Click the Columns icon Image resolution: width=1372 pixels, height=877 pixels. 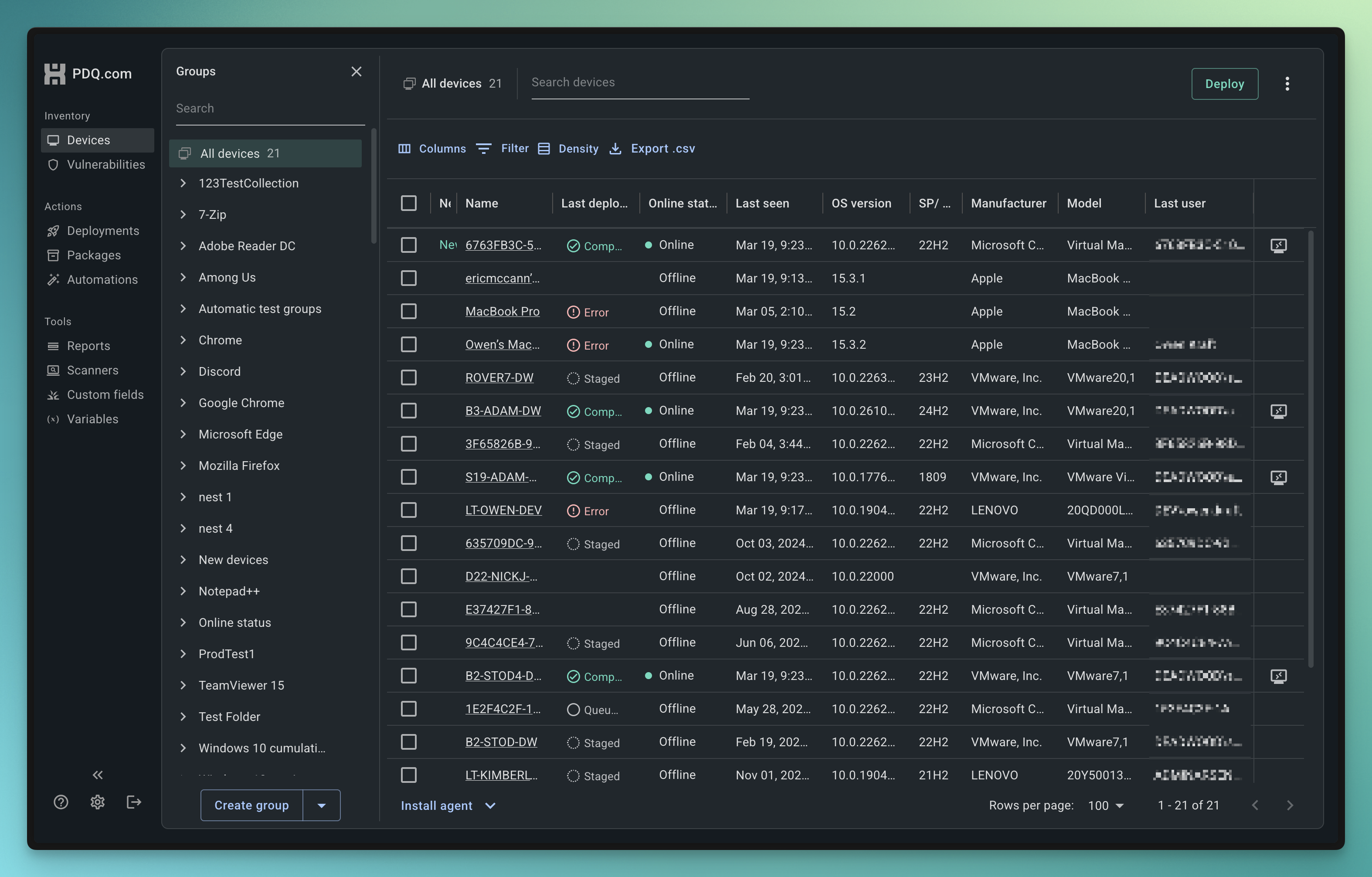tap(404, 149)
